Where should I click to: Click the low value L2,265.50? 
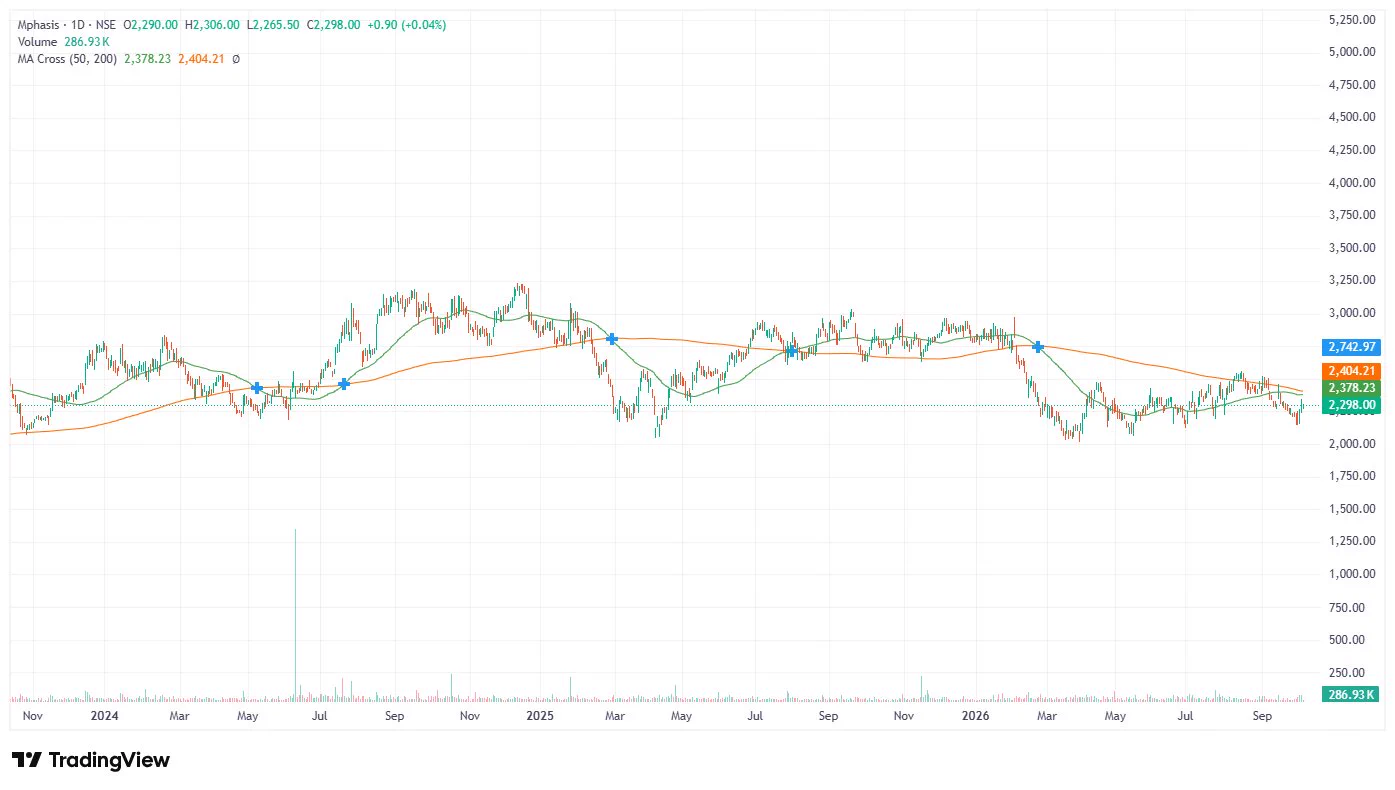[274, 24]
